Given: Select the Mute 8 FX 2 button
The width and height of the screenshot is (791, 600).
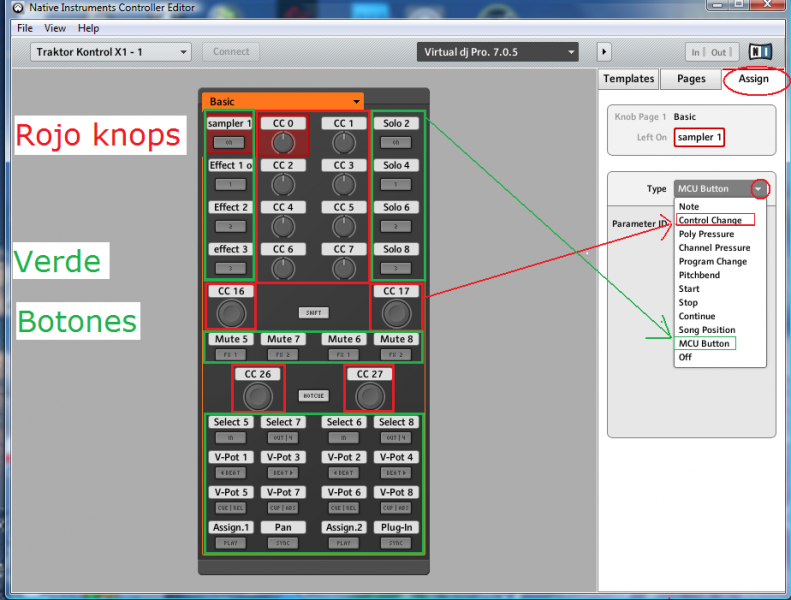Looking at the screenshot, I should (396, 355).
